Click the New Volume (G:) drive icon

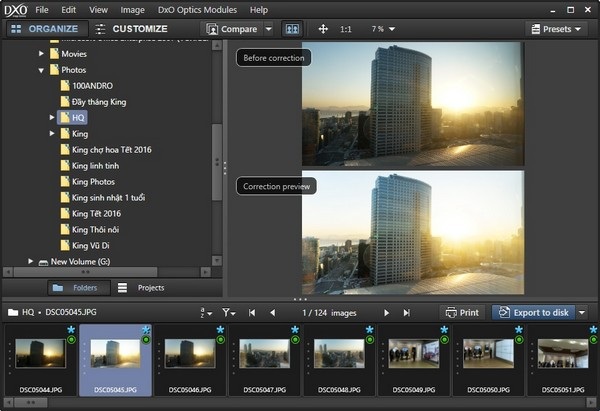[x=43, y=262]
